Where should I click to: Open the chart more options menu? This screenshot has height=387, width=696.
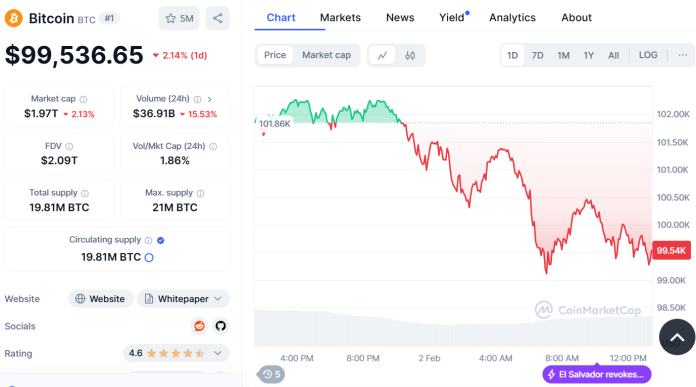(683, 55)
